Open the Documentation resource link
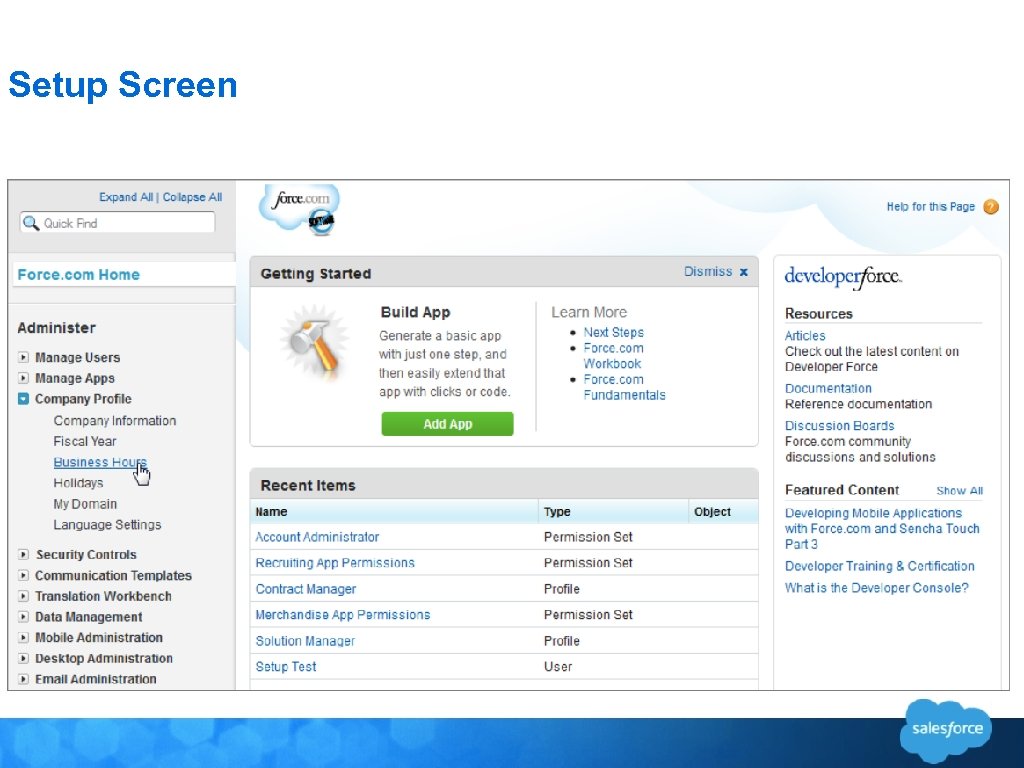1024x768 pixels. point(828,389)
